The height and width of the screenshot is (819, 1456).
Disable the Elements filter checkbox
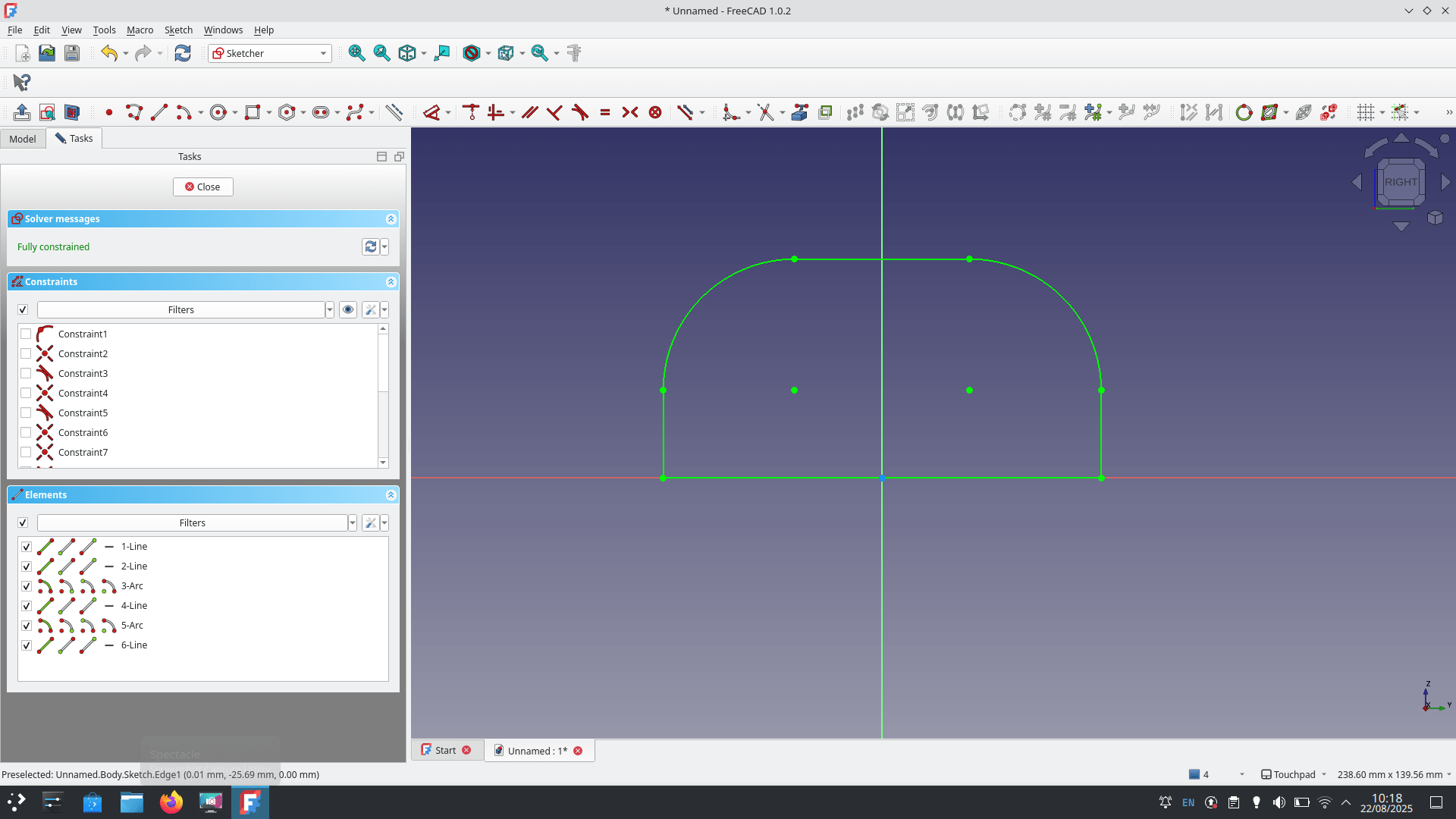pyautogui.click(x=23, y=522)
